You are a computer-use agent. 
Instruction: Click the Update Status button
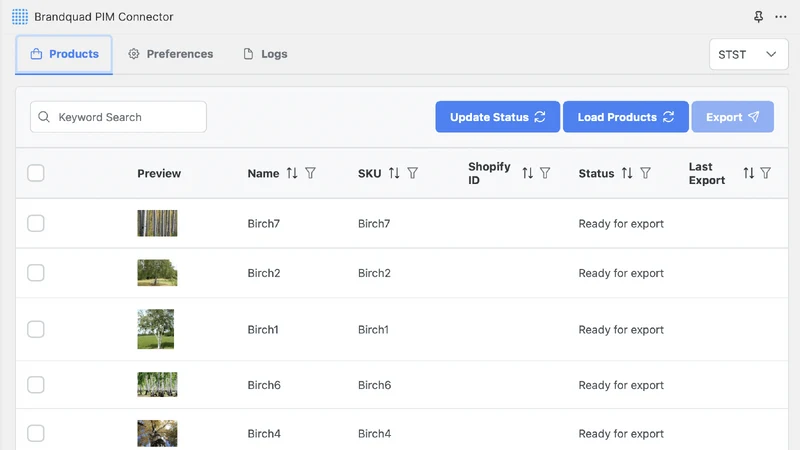[497, 117]
